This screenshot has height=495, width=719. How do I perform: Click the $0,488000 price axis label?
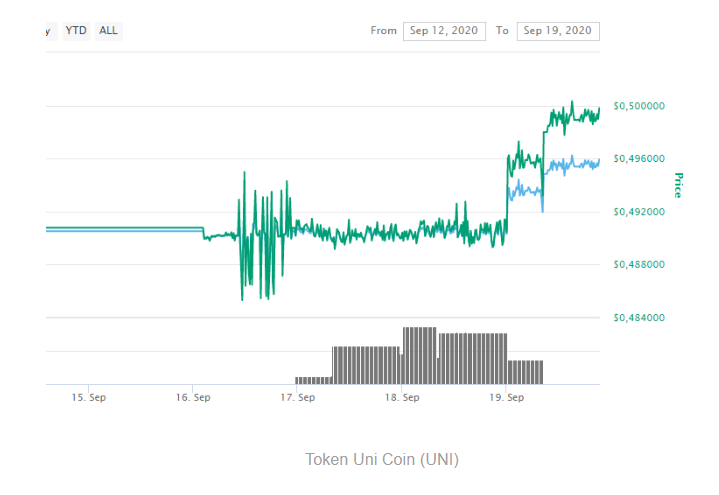pyautogui.click(x=639, y=264)
